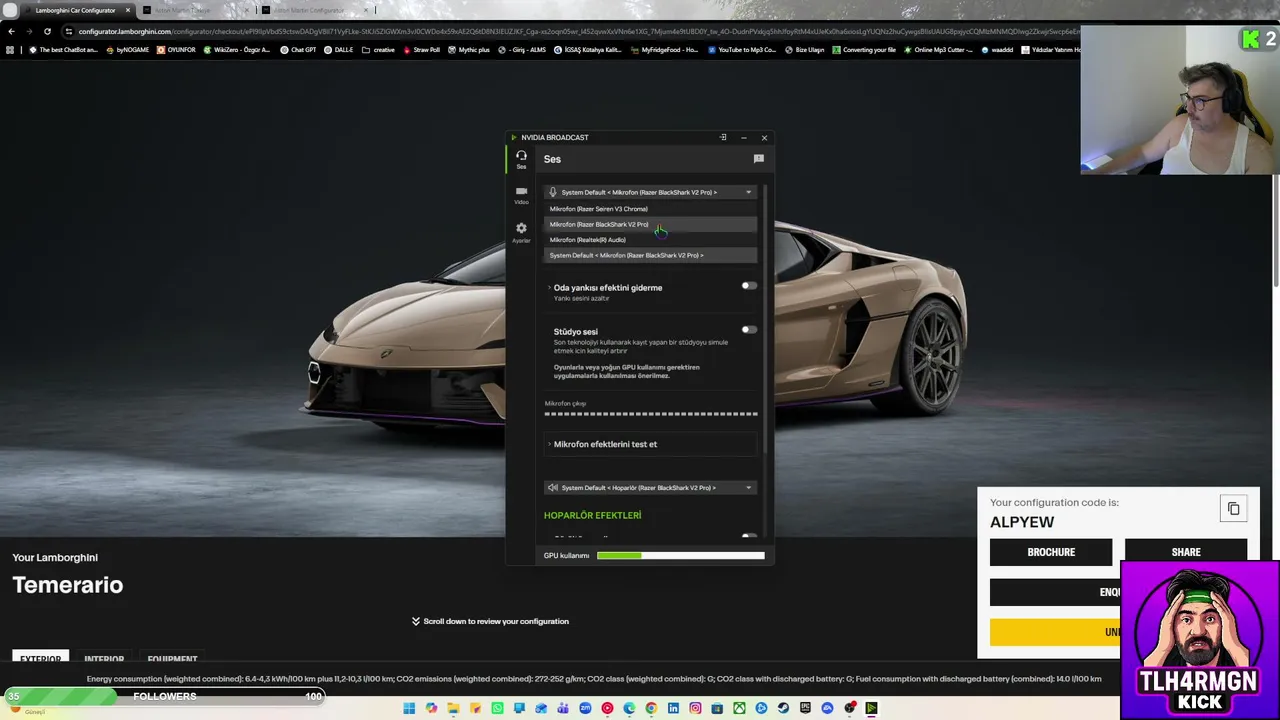
Task: Open NVIDIA Broadcast taskbar icon
Action: tap(871, 708)
